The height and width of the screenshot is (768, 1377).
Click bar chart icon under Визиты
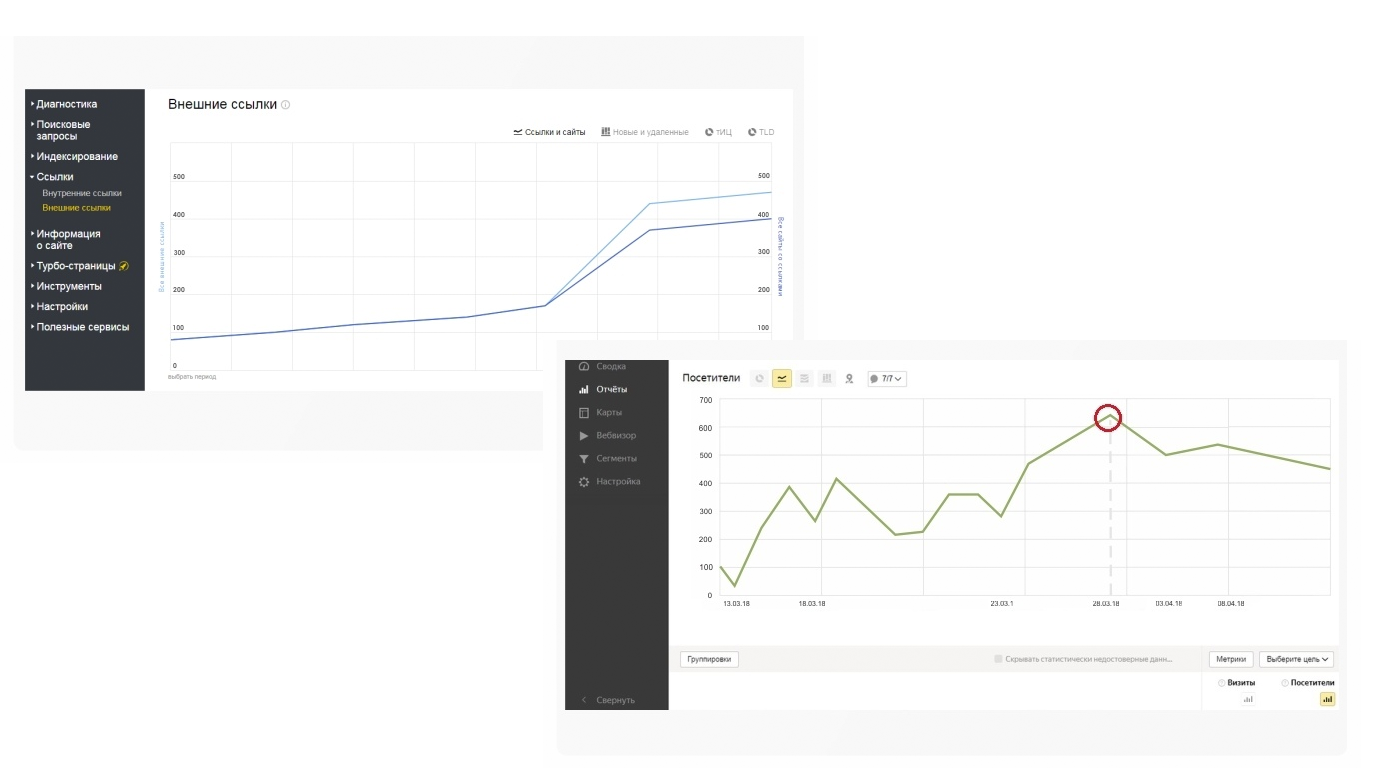tap(1248, 700)
